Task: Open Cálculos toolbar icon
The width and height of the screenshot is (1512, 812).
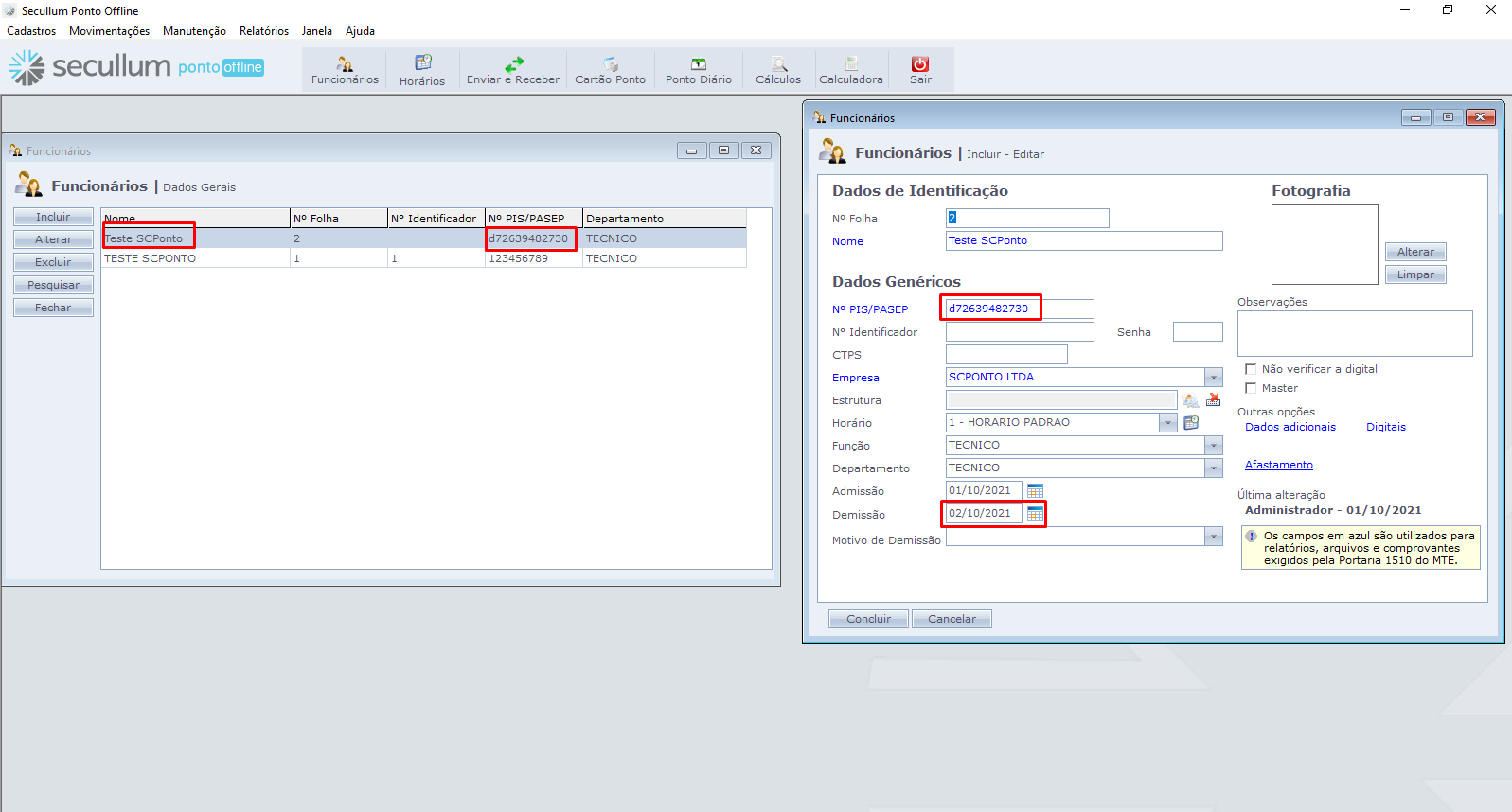Action: pyautogui.click(x=778, y=70)
